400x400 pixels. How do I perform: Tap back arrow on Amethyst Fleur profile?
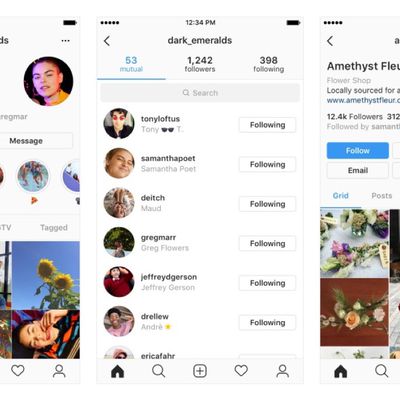(x=330, y=41)
